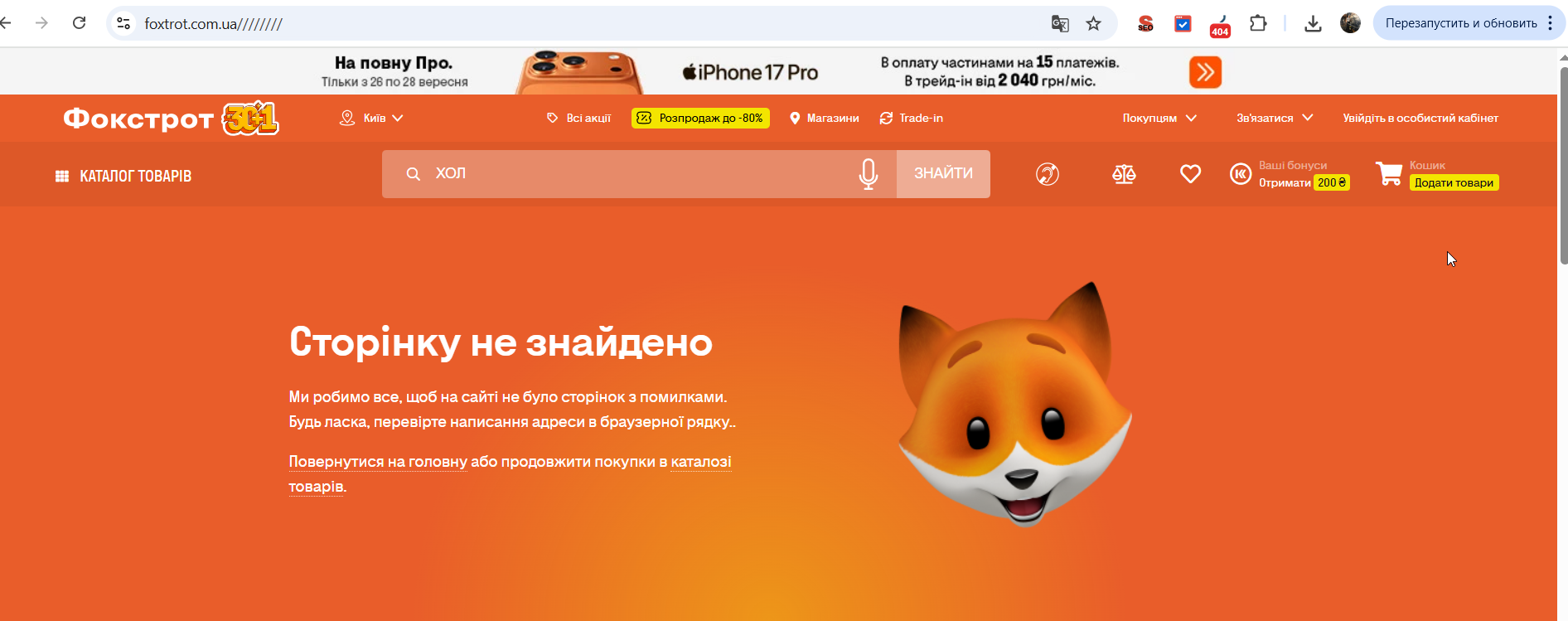The height and width of the screenshot is (621, 1568).
Task: Click the catalog grid icon
Action: click(x=62, y=176)
